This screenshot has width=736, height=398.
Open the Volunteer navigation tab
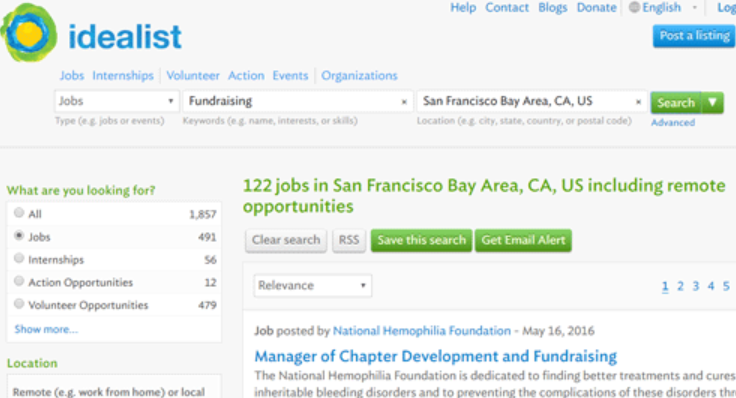point(192,76)
